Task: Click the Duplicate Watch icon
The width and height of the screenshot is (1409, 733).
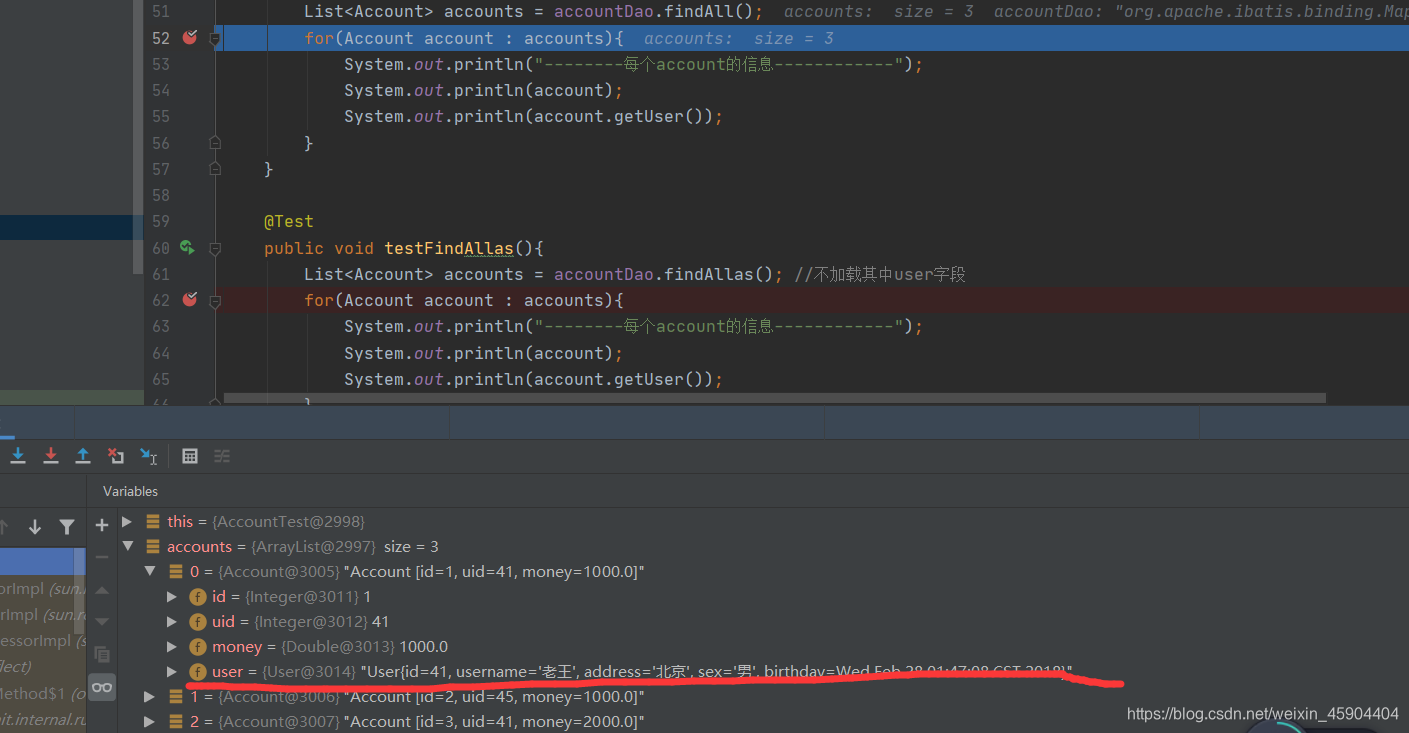Action: coord(102,654)
